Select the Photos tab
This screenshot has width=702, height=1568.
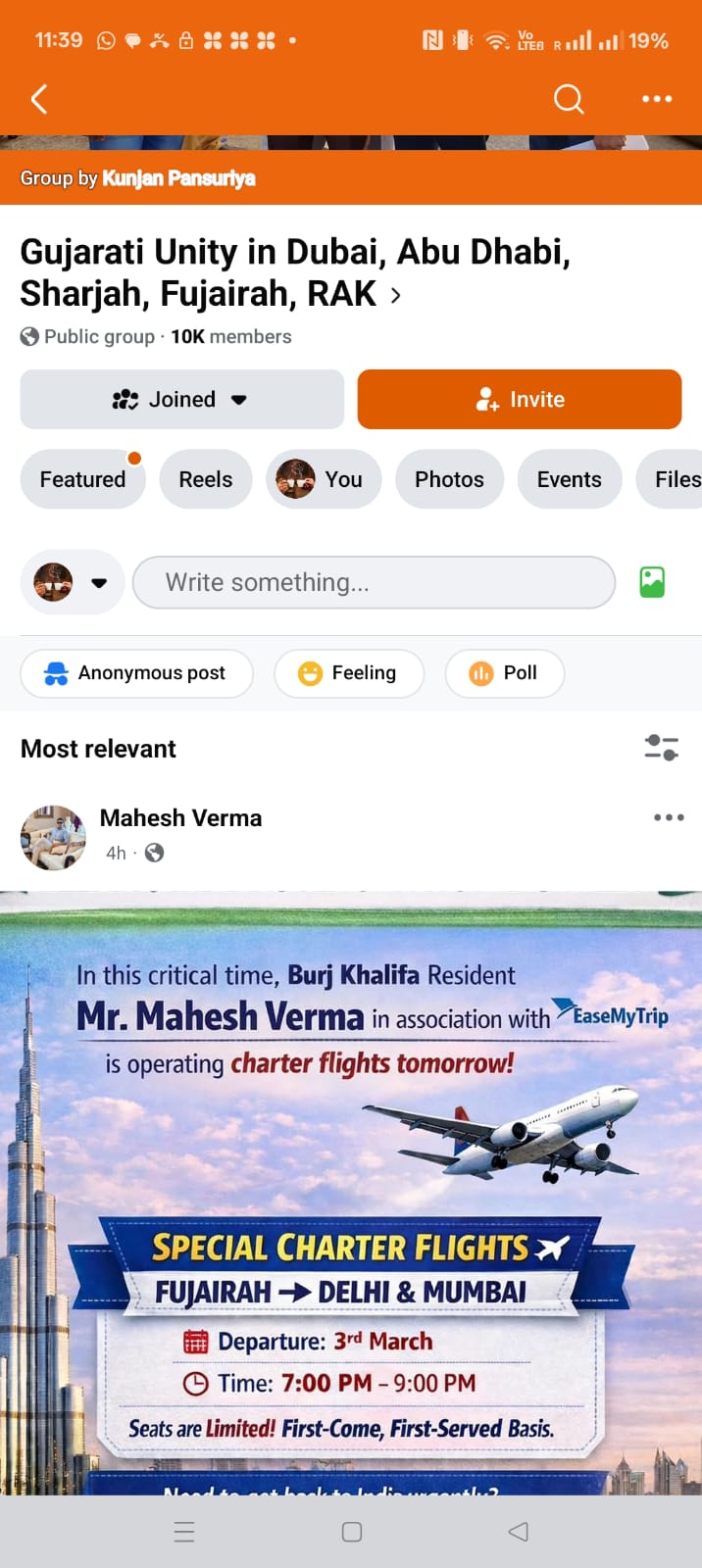tap(449, 479)
